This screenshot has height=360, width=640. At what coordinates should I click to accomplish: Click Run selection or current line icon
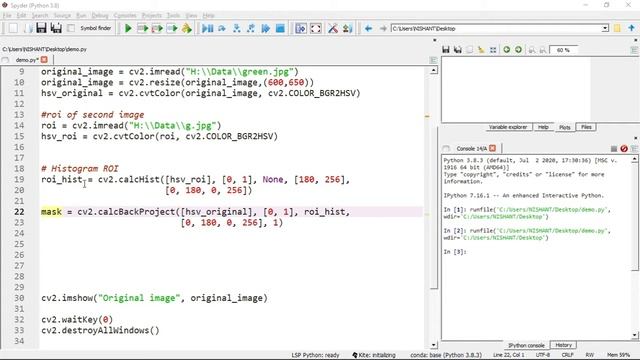coord(172,28)
